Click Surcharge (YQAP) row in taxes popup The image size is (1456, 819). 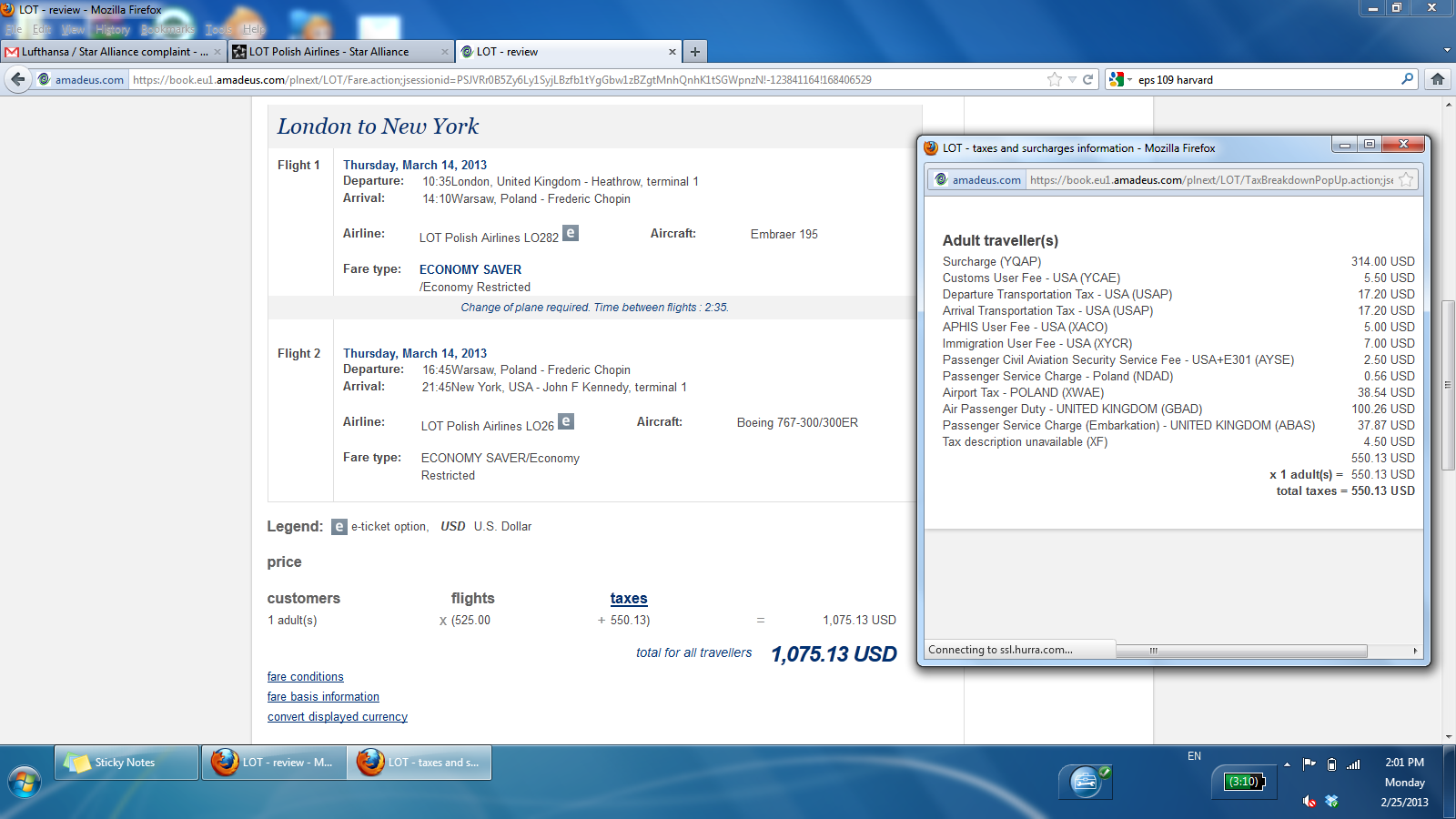1178,261
